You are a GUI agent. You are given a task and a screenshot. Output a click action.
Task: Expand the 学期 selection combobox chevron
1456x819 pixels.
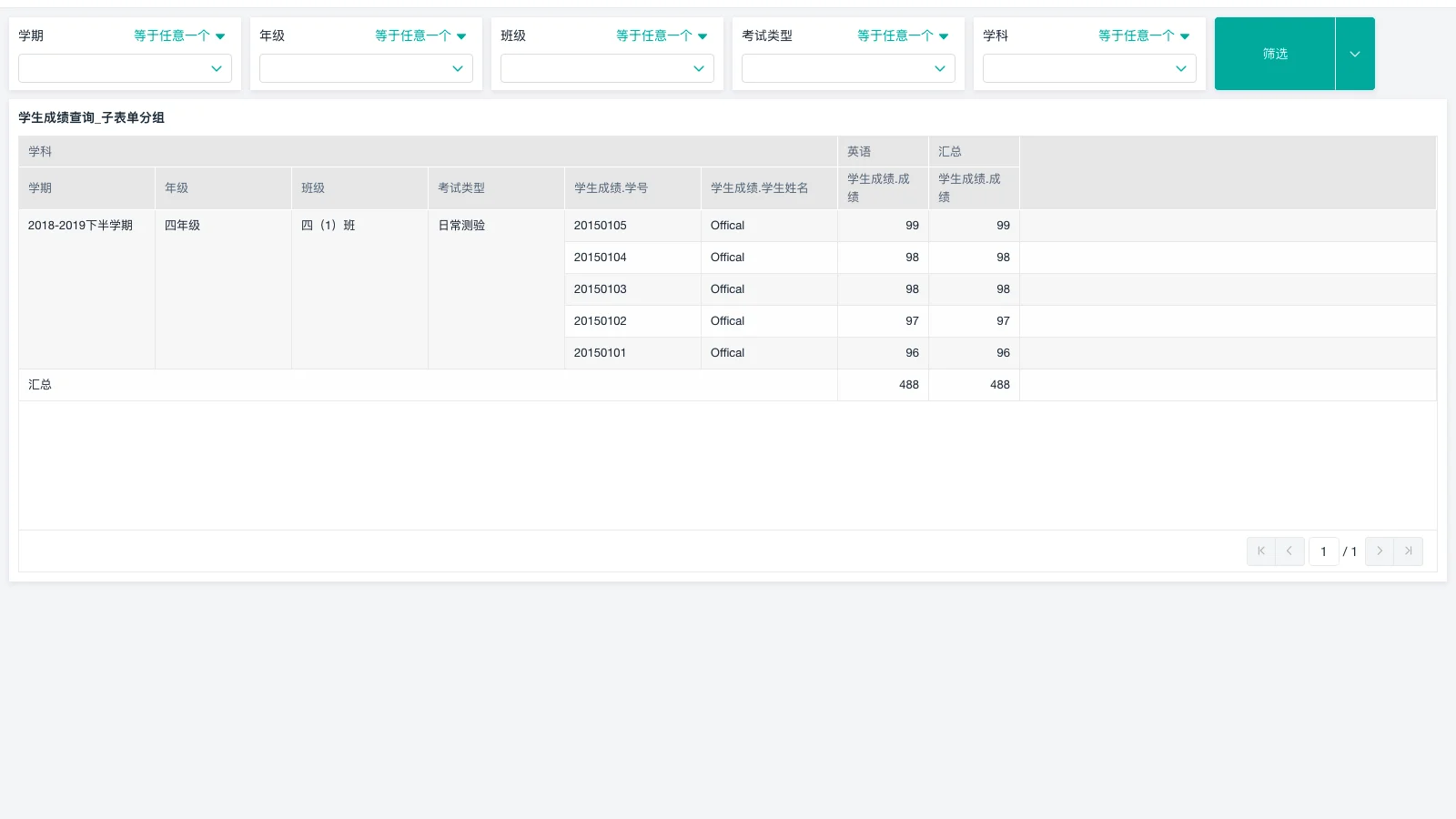click(217, 68)
